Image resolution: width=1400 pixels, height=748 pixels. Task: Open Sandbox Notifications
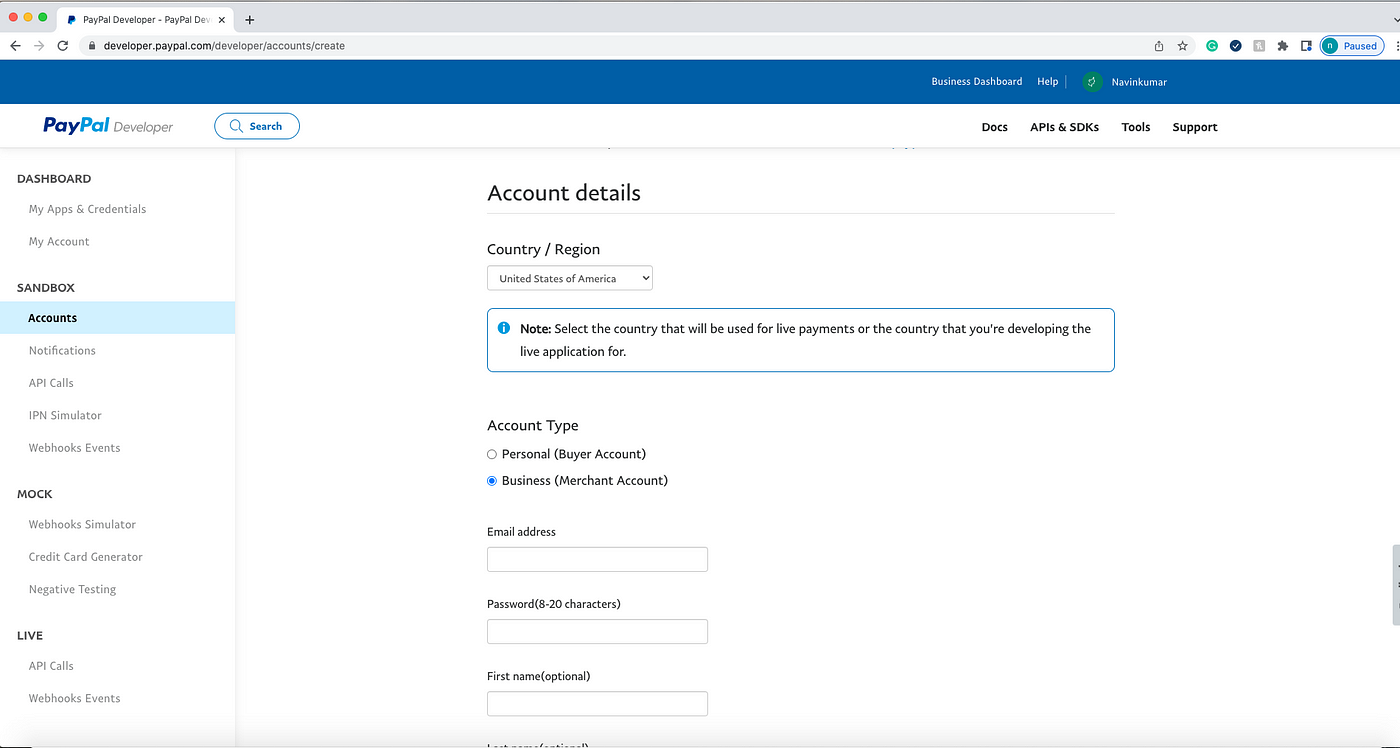(62, 350)
